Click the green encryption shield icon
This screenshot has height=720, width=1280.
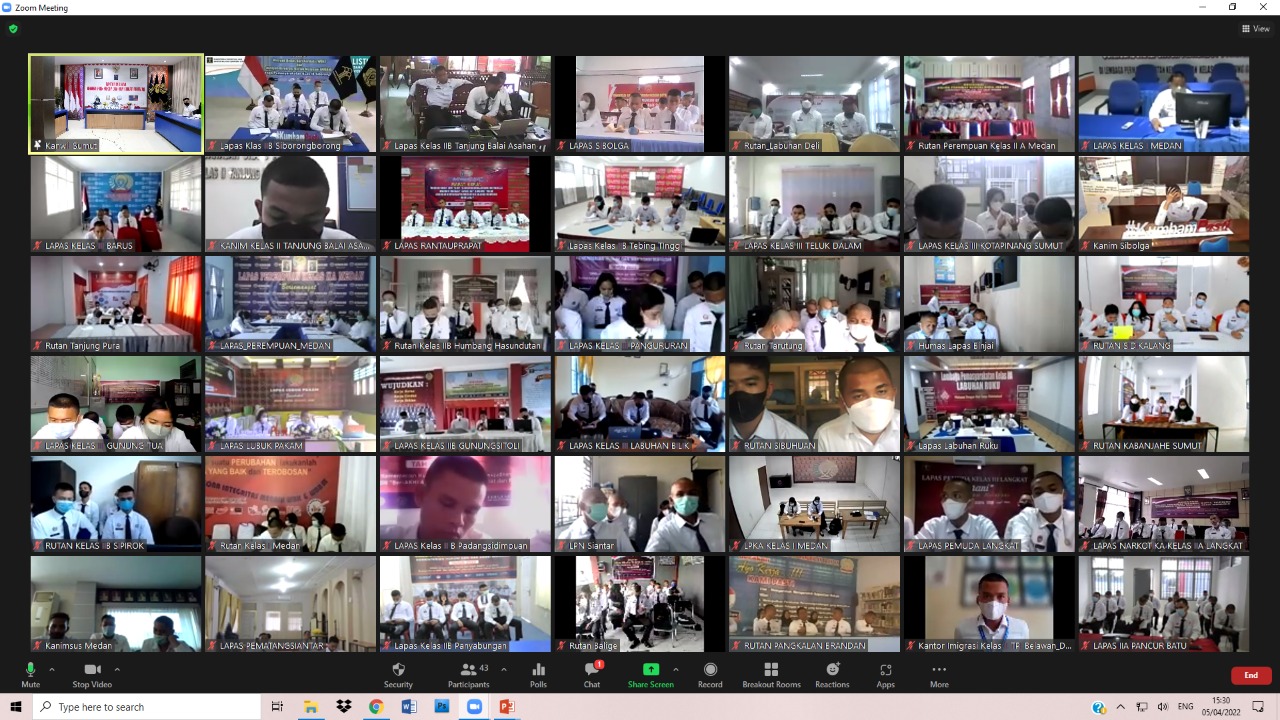13,29
